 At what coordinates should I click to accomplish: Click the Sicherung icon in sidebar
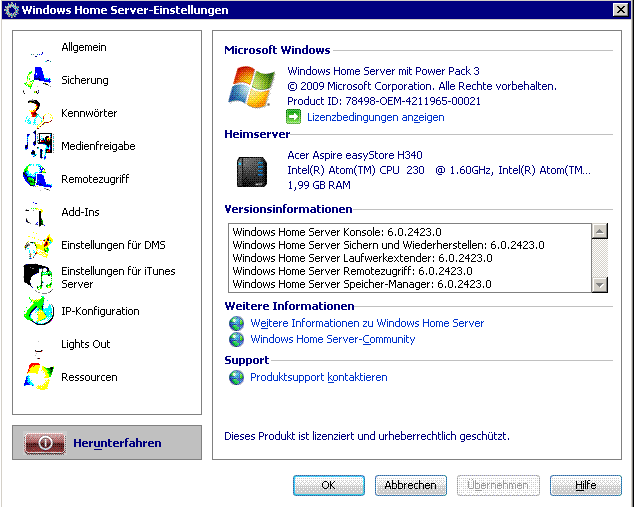37,80
